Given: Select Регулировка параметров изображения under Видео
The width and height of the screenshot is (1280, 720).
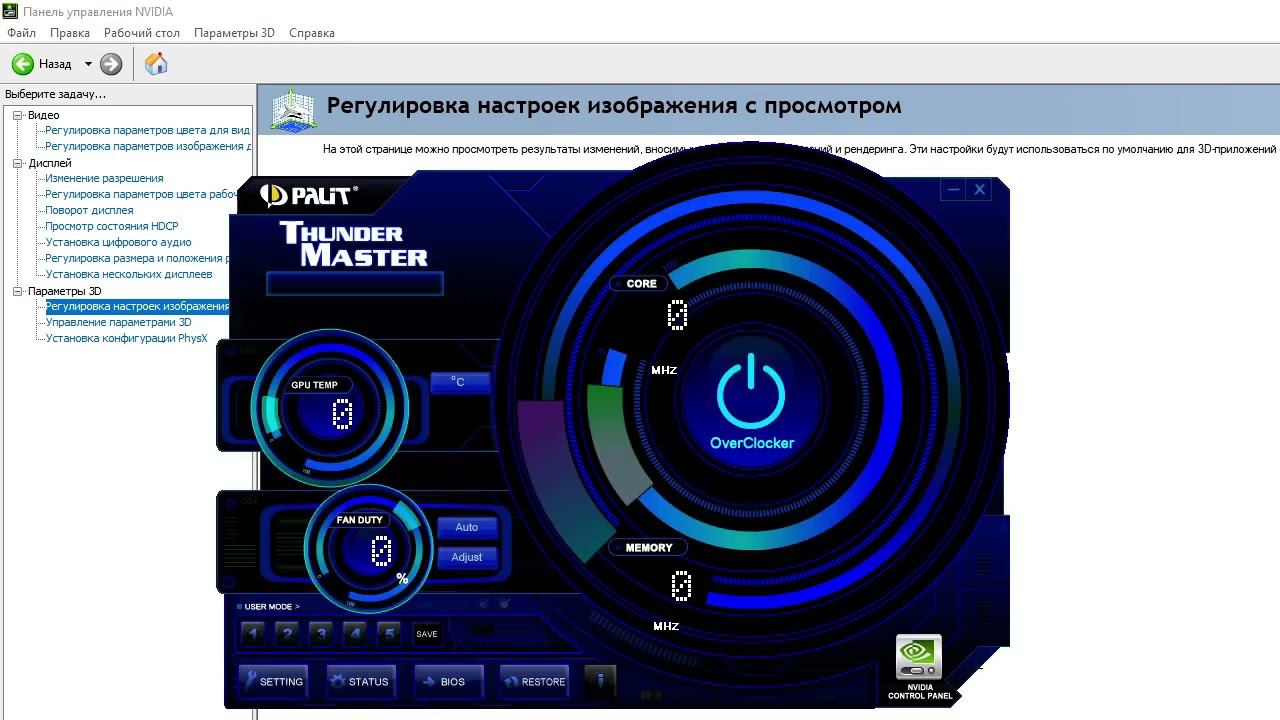Looking at the screenshot, I should (x=148, y=146).
